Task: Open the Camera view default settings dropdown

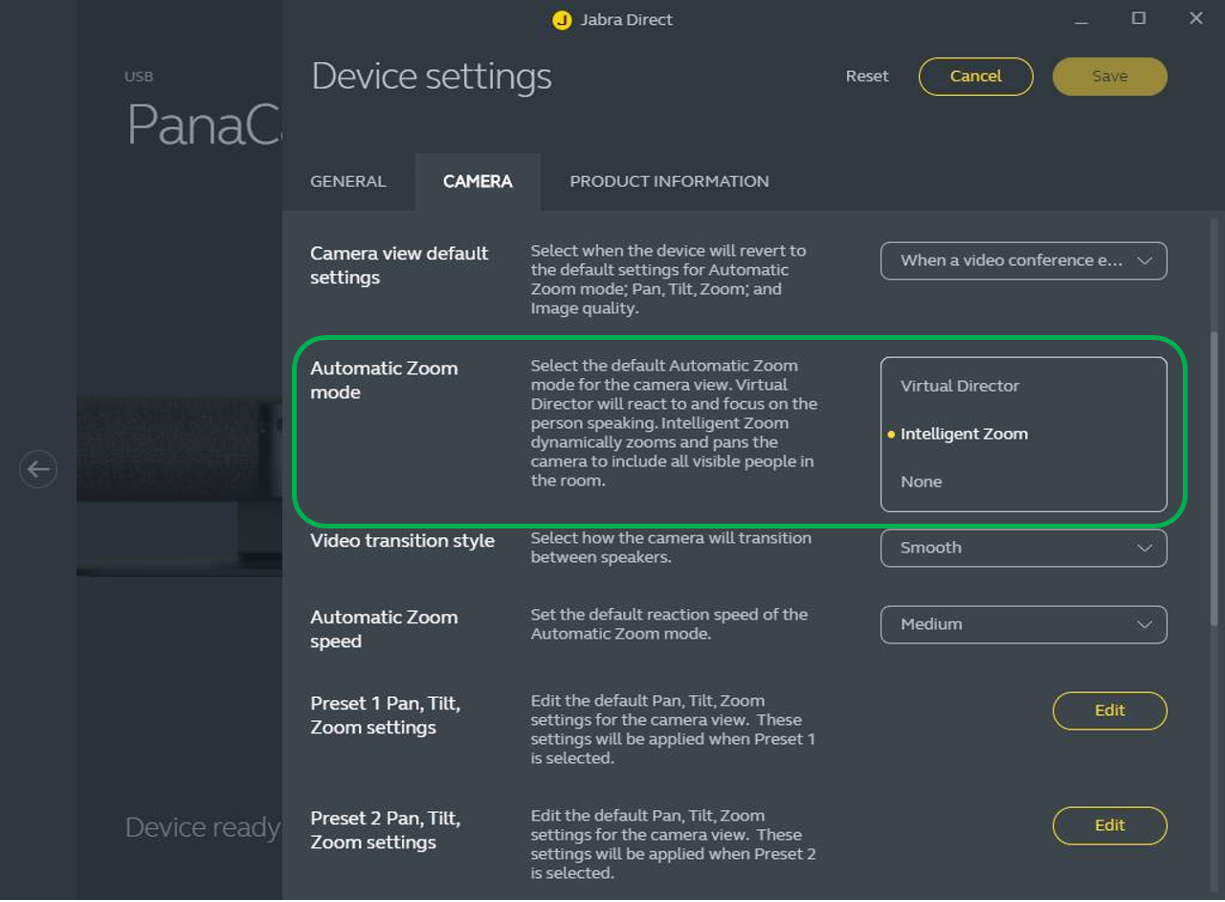Action: click(1023, 261)
